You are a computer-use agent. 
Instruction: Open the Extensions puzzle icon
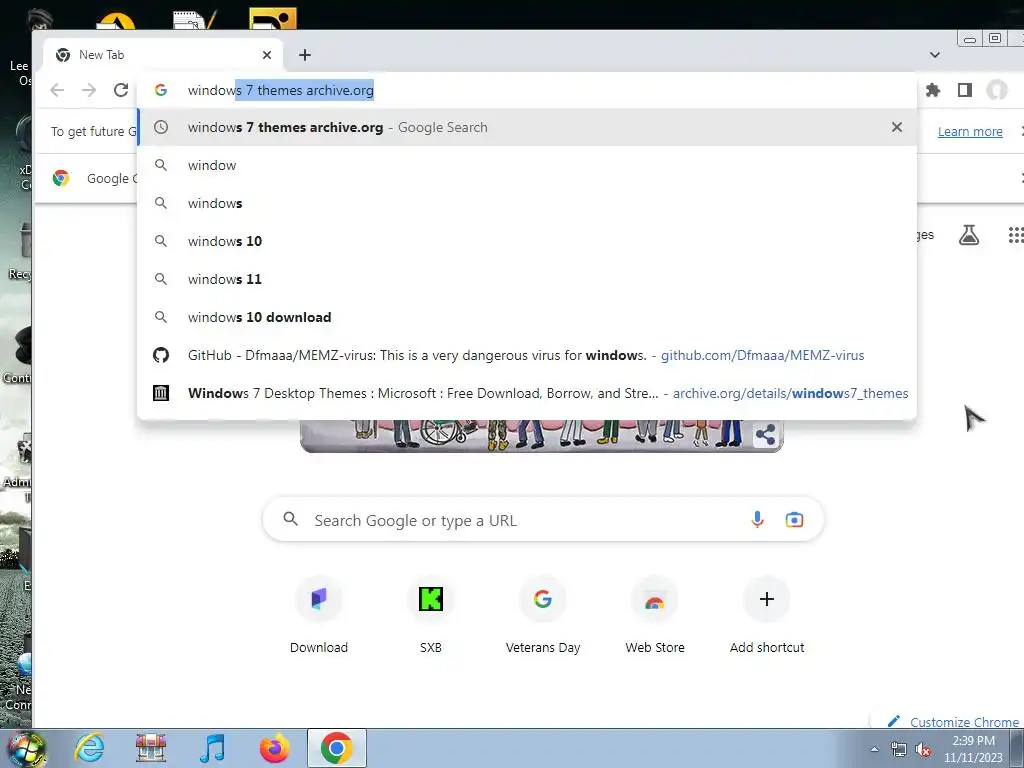coord(933,90)
